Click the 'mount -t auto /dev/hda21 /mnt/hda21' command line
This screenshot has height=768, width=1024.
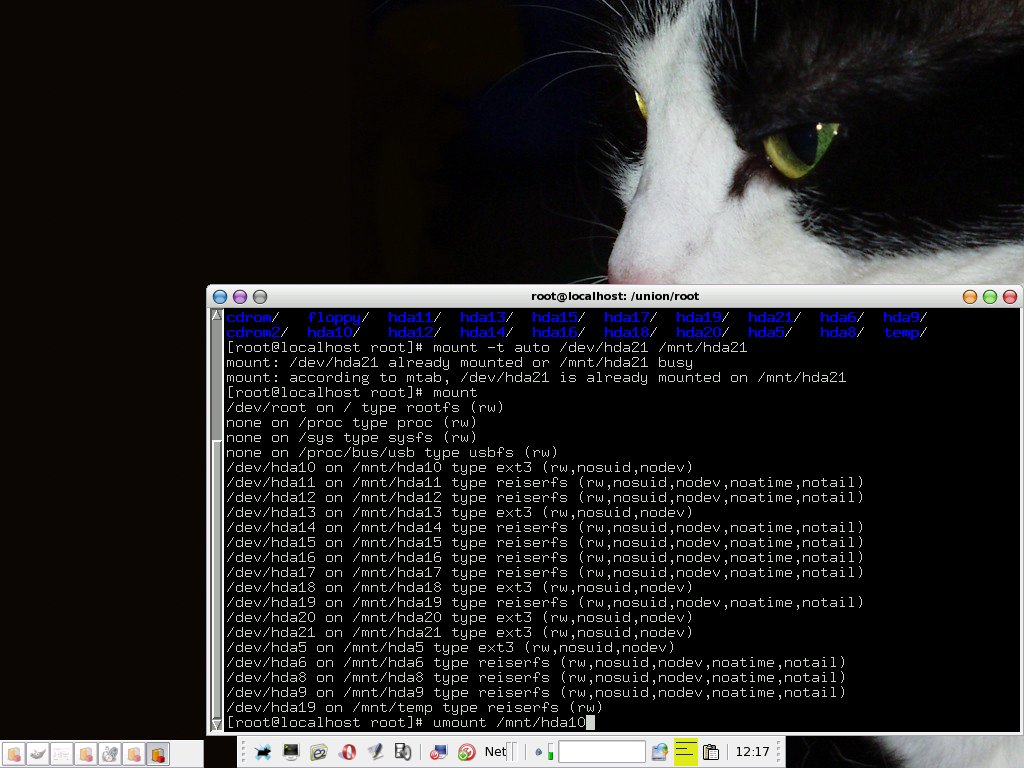point(486,347)
